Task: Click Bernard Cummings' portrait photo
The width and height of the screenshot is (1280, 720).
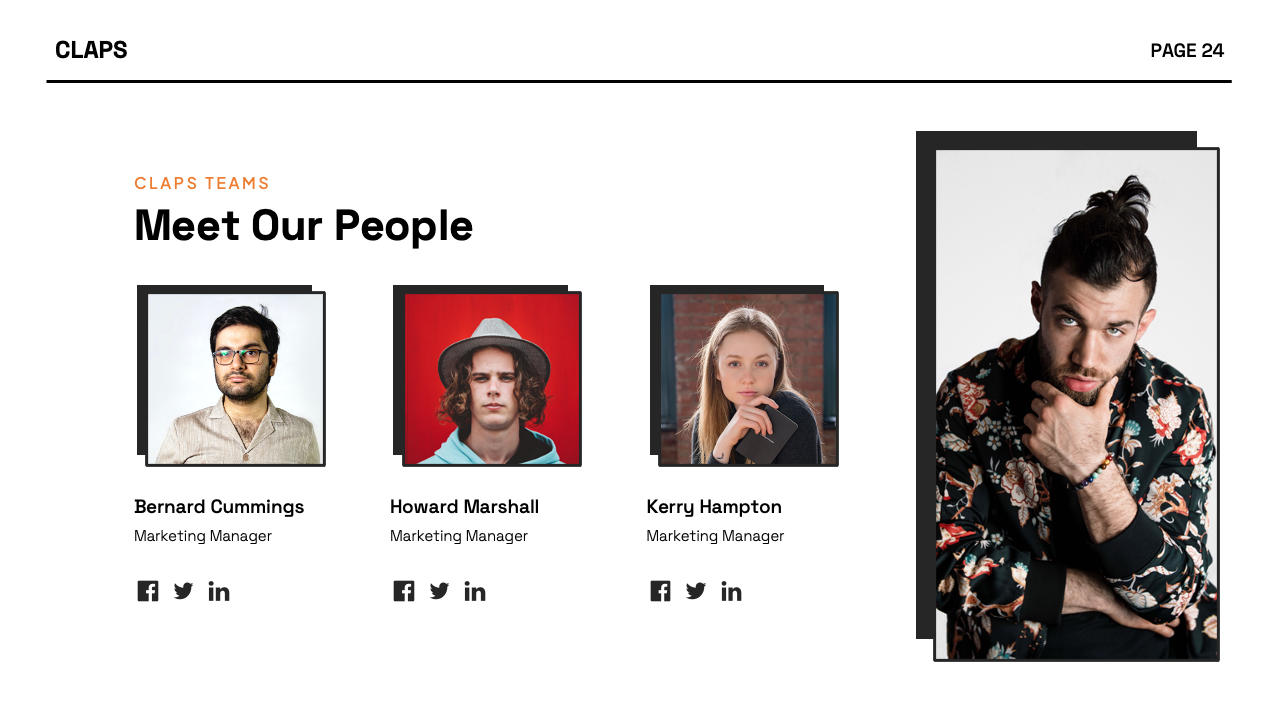Action: [x=236, y=379]
